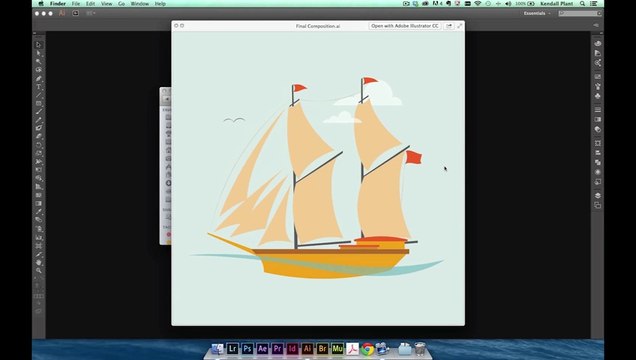This screenshot has height=360, width=636.
Task: Open Spotlight search in menu bar
Action: pyautogui.click(x=582, y=4)
